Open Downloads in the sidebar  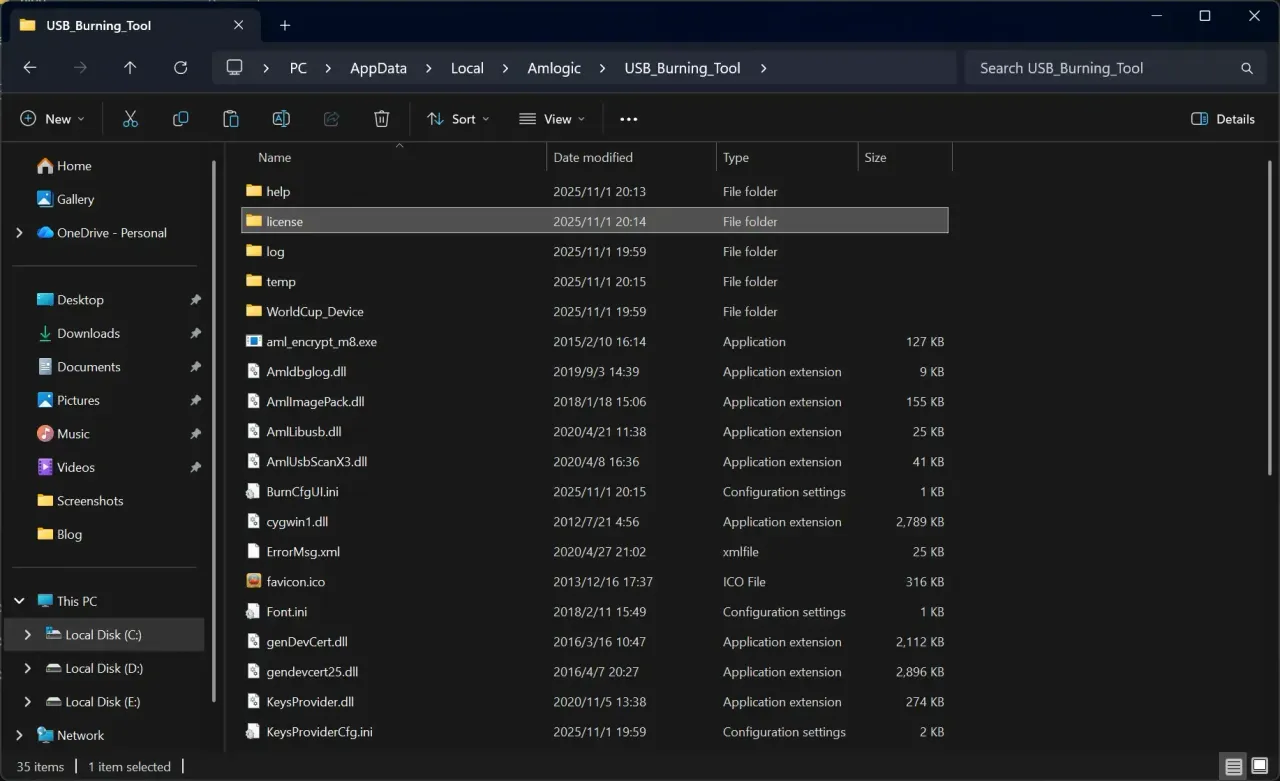coord(88,333)
